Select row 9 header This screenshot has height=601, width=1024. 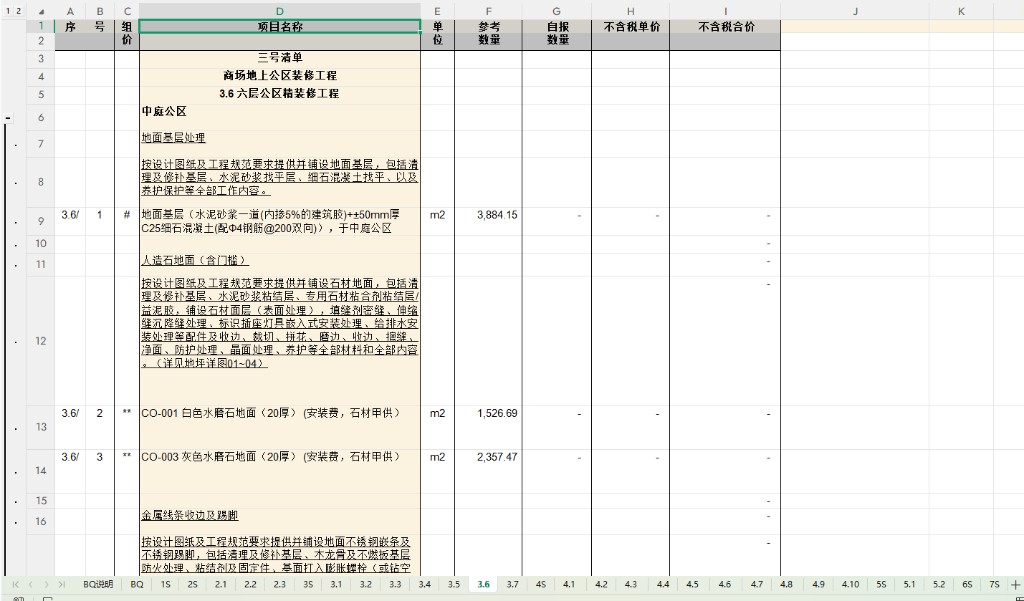tap(40, 221)
